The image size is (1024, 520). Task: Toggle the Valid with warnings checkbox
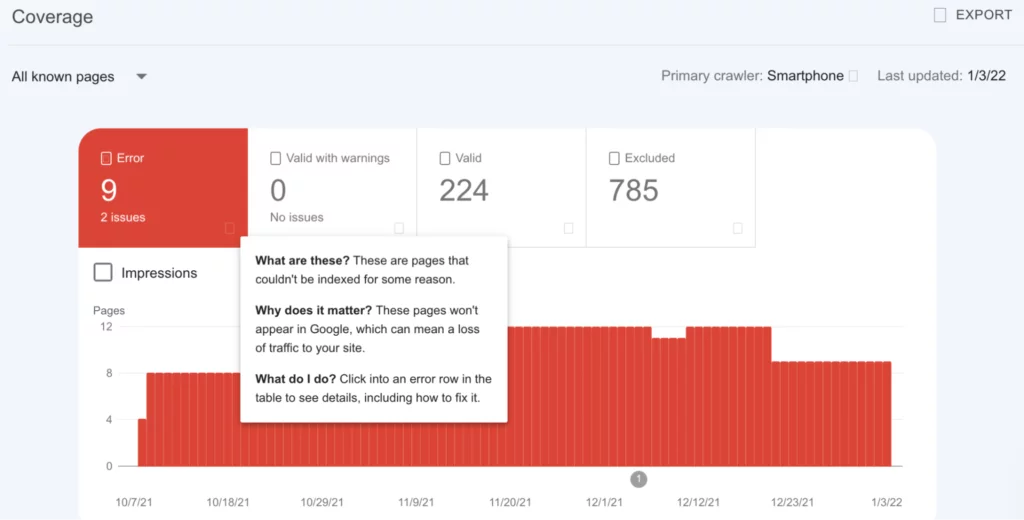(x=276, y=158)
